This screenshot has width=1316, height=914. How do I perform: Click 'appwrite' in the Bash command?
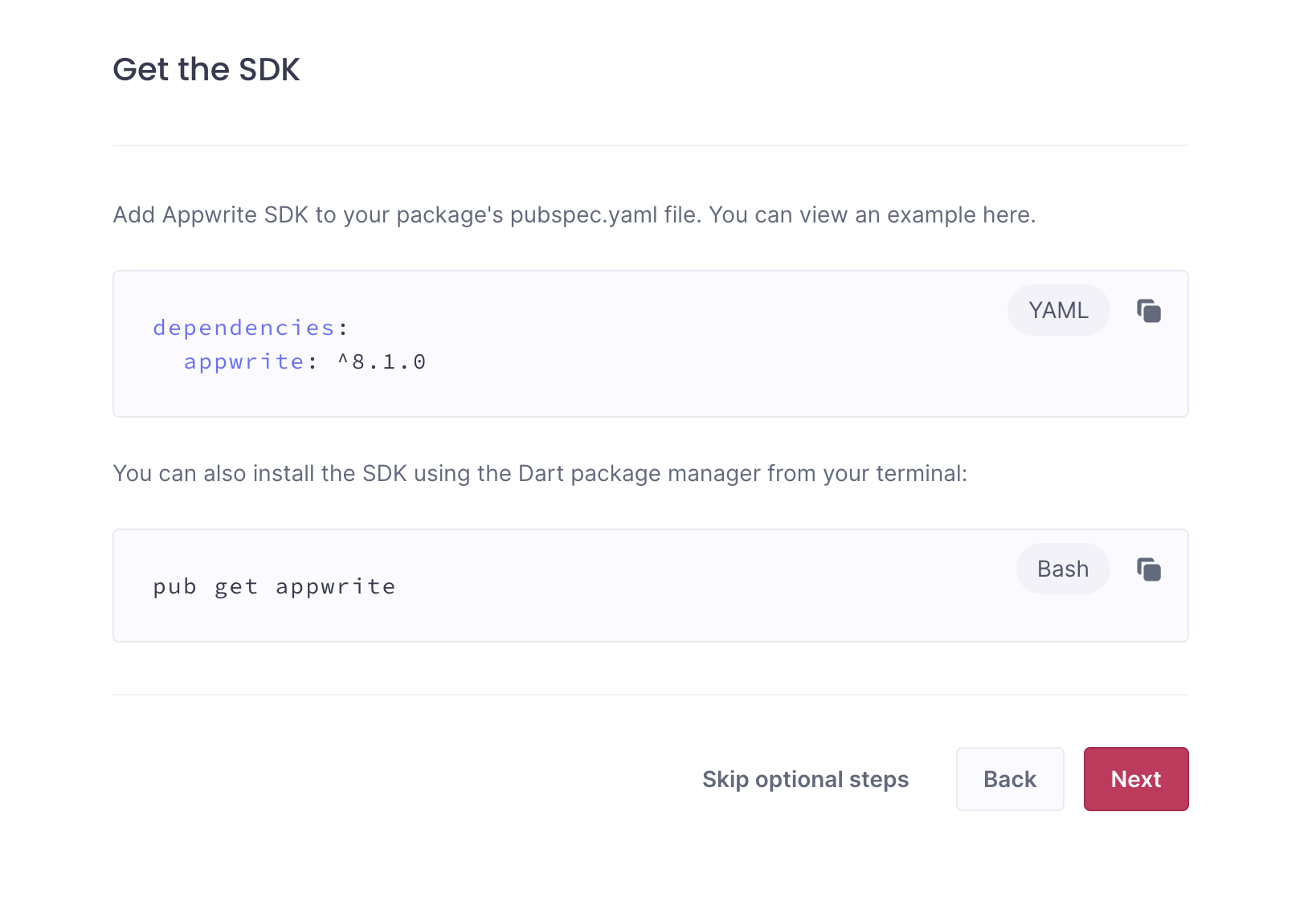click(x=335, y=587)
